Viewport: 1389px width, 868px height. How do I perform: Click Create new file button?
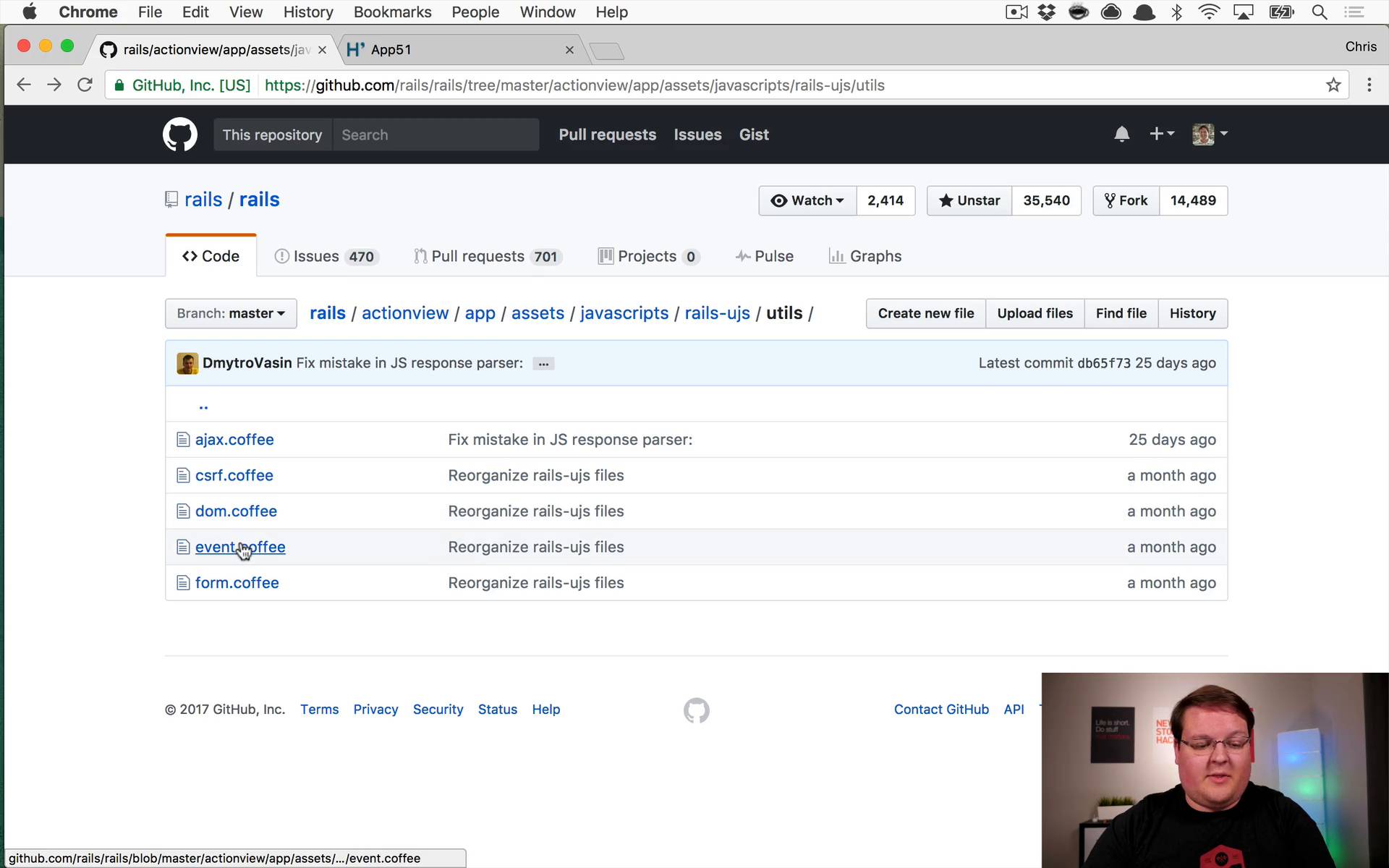[926, 314]
